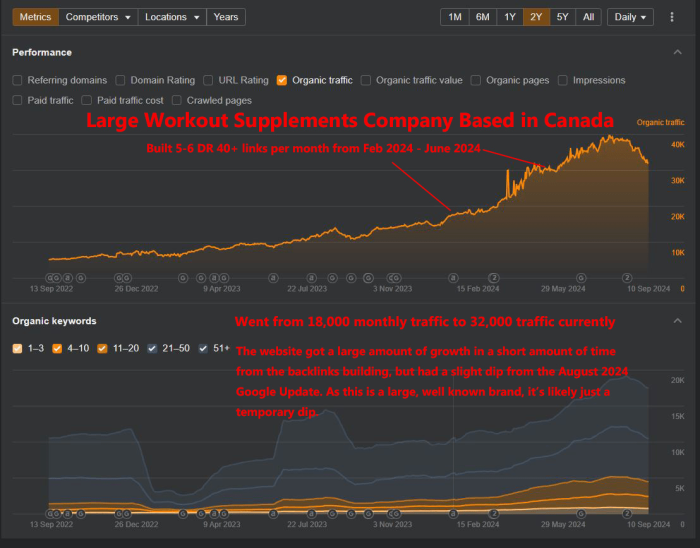The height and width of the screenshot is (548, 700).
Task: Click the numbered 2 update marker near Sep 2024
Action: click(627, 277)
